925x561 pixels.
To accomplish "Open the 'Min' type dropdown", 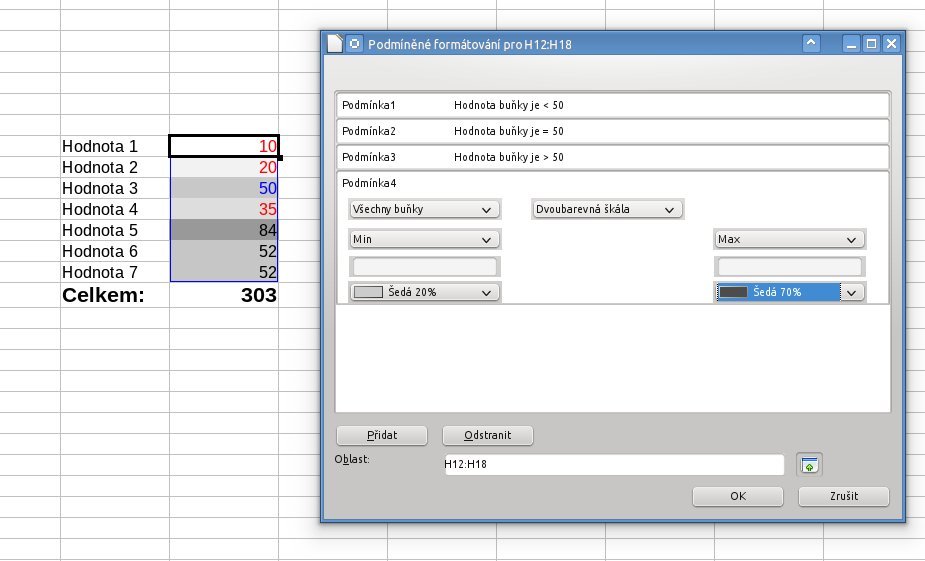I will tap(424, 240).
